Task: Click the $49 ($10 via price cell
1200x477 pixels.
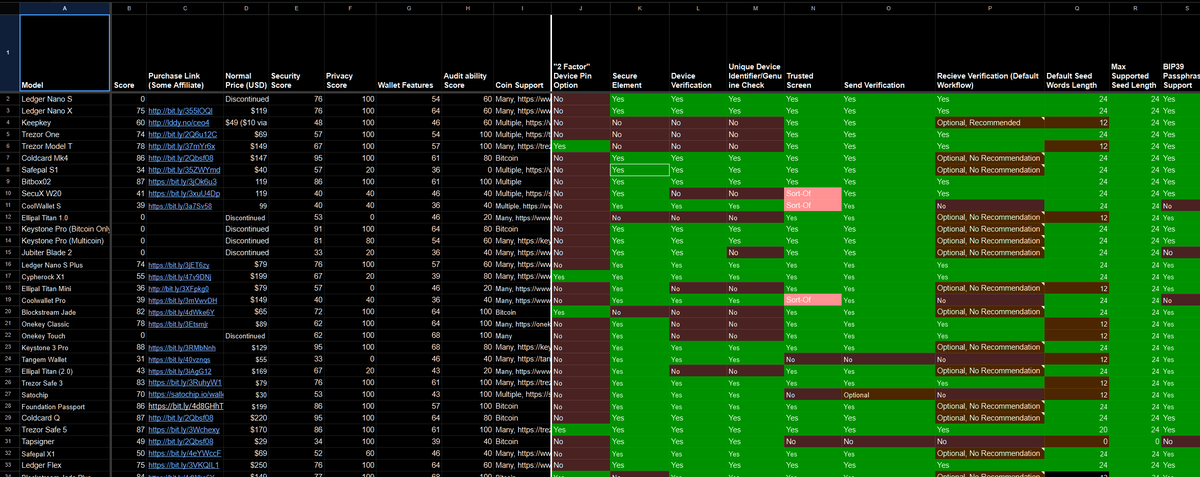Action: point(245,122)
